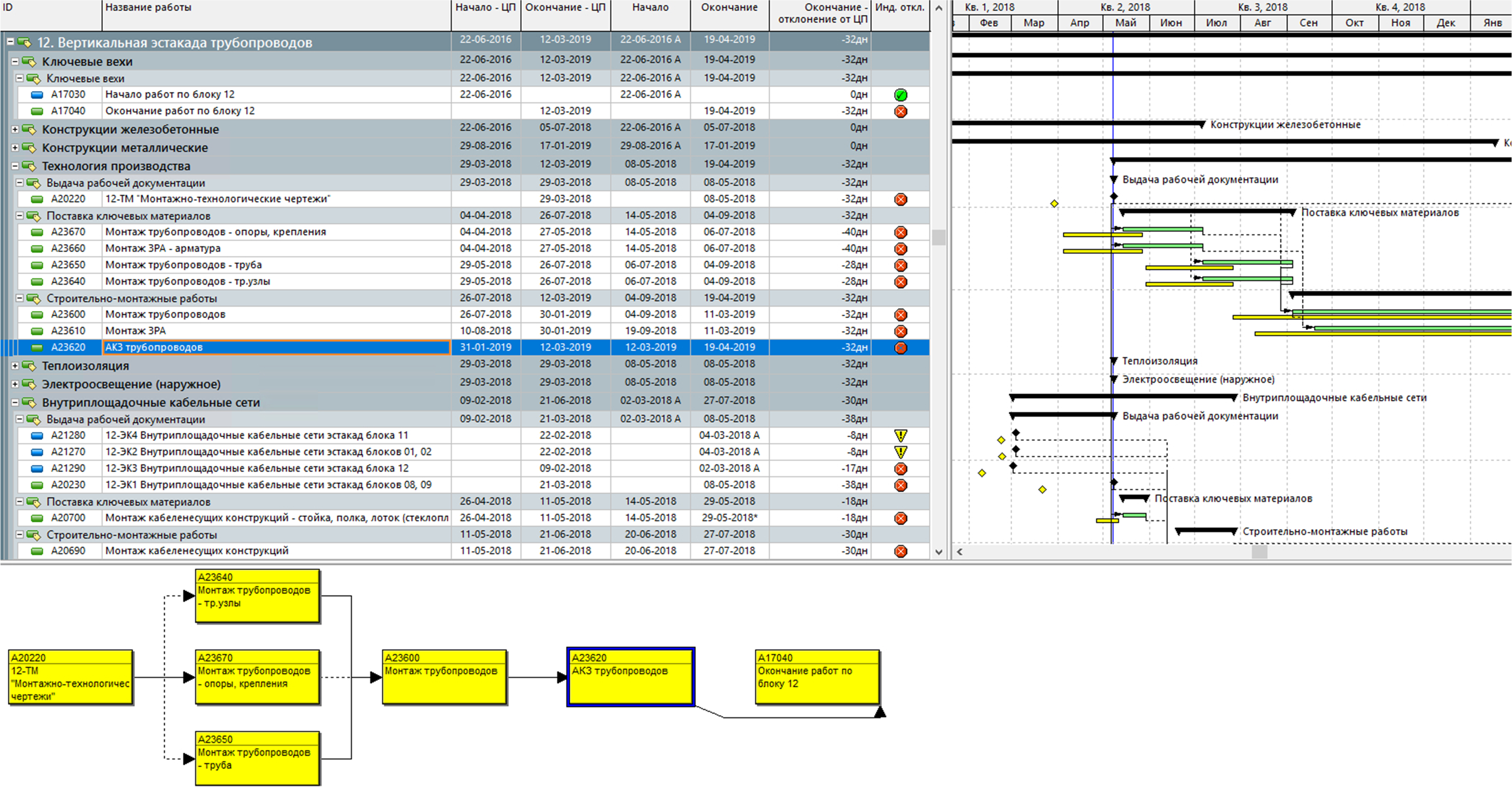
Task: Click yellow warning indicator for A21270 row
Action: (900, 452)
